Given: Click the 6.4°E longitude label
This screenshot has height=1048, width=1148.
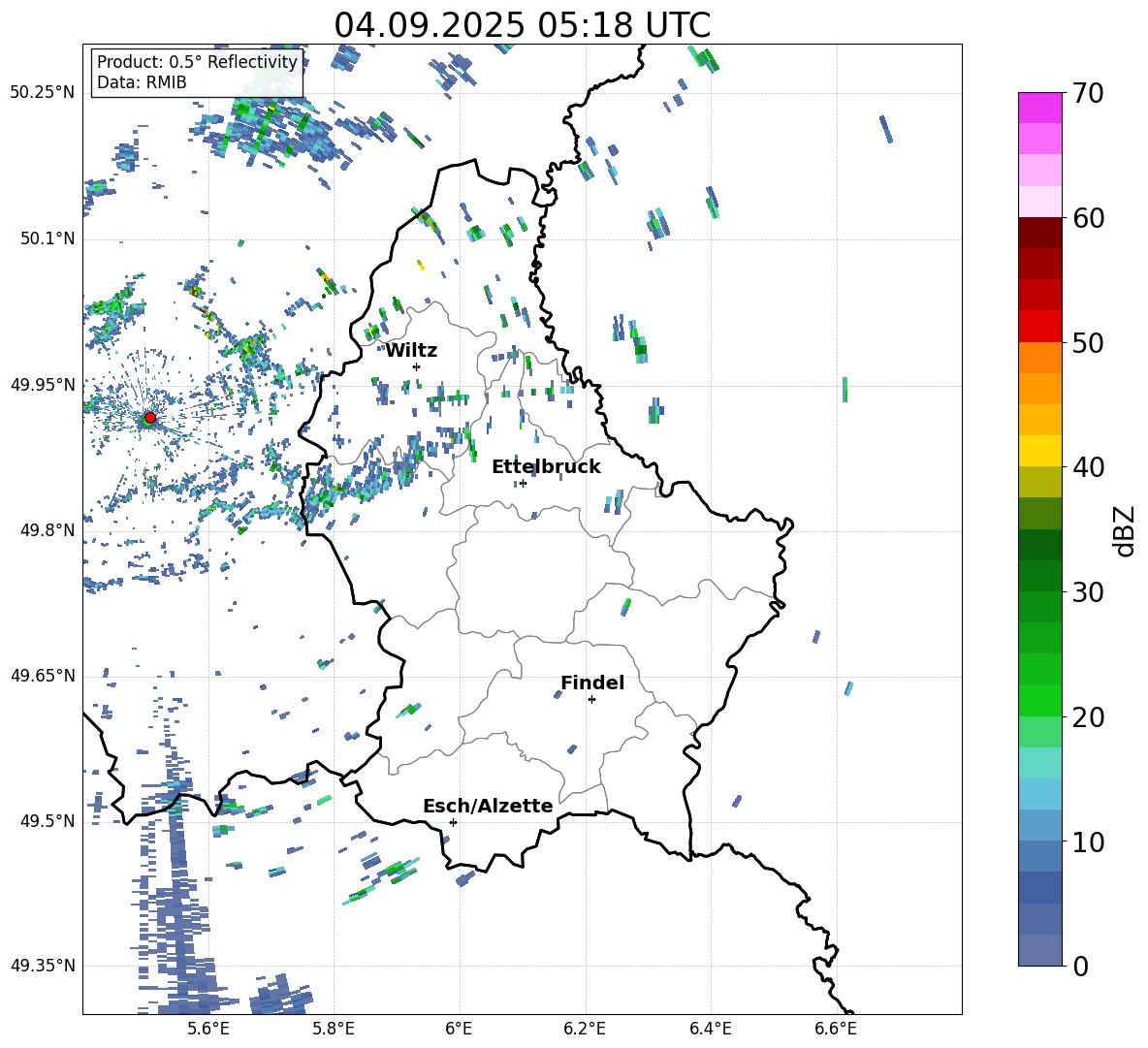Looking at the screenshot, I should 710,1029.
